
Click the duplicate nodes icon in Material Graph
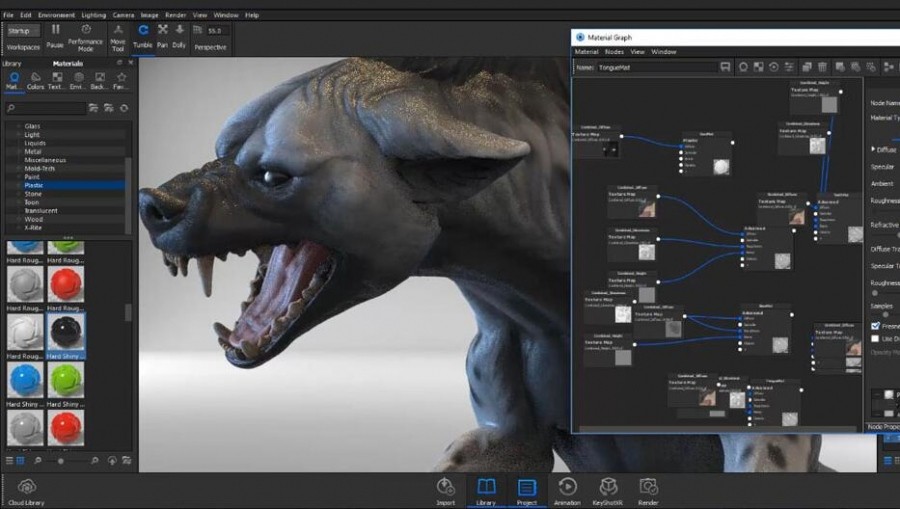pyautogui.click(x=806, y=67)
